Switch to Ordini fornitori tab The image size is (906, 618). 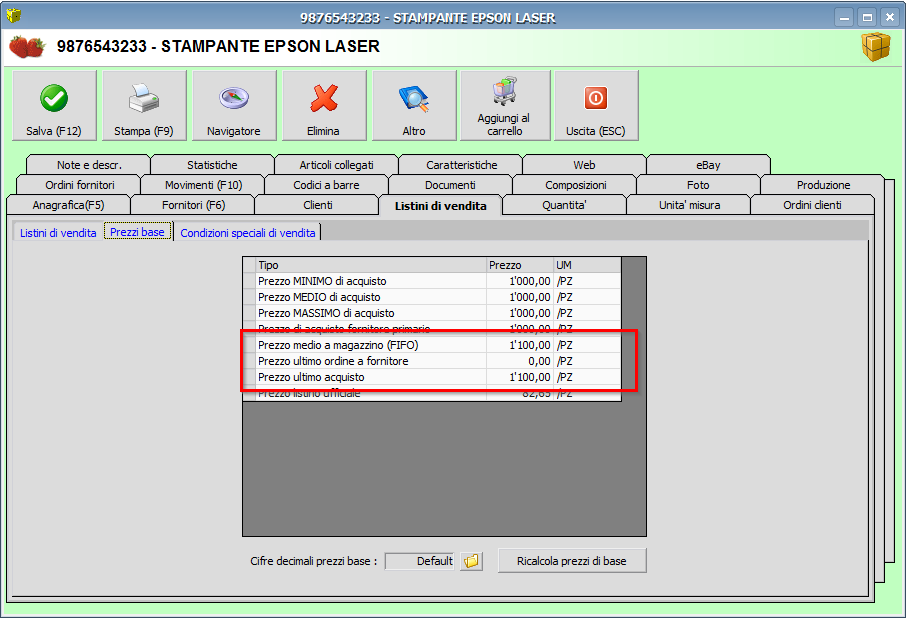point(80,185)
